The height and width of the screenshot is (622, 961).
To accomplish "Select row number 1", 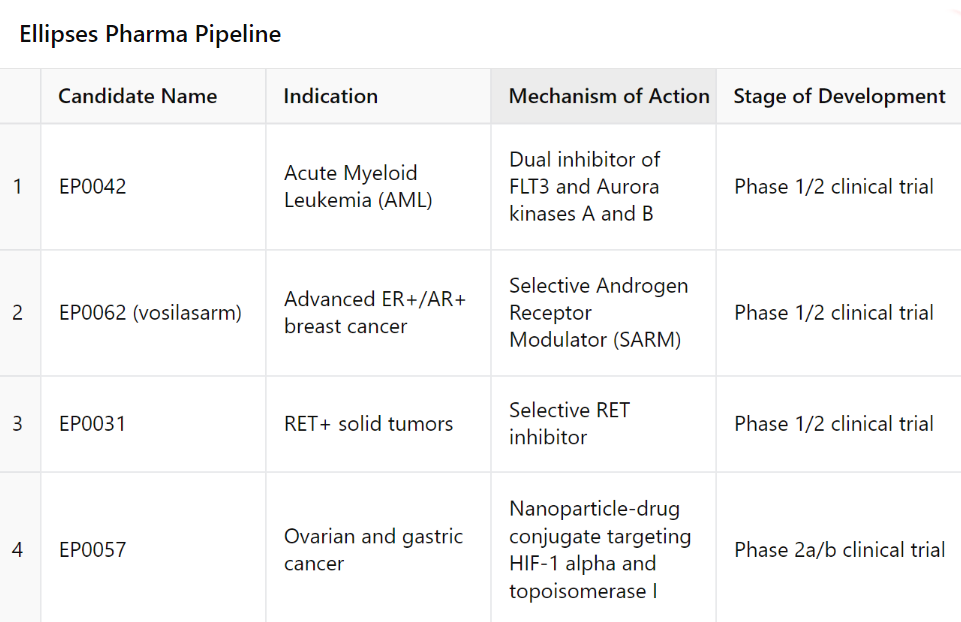I will tap(18, 187).
